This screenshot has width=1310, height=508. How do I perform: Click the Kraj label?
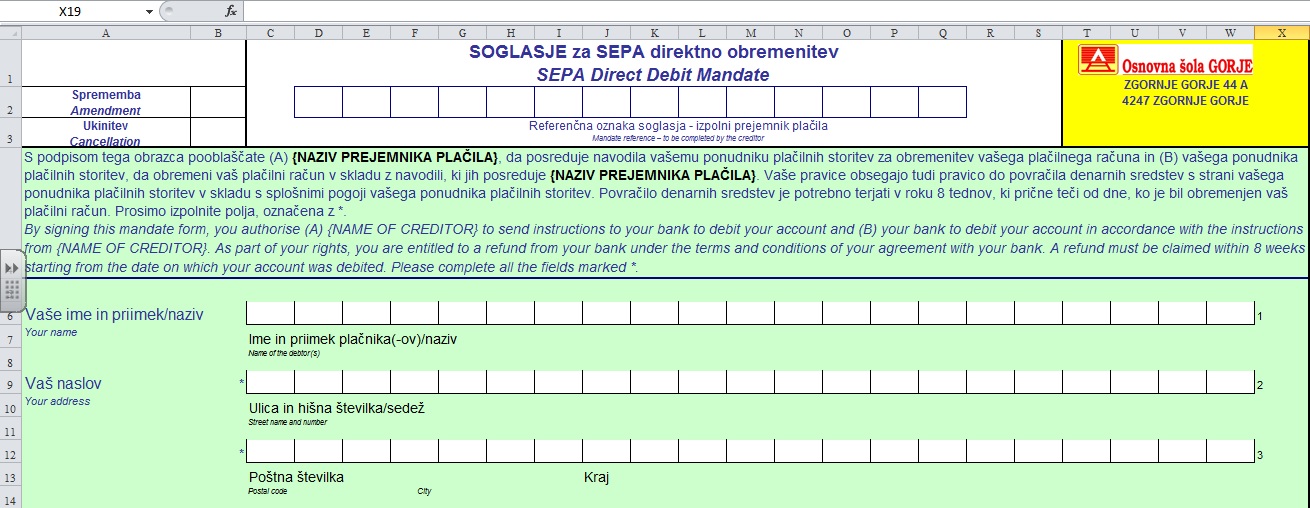pyautogui.click(x=596, y=477)
